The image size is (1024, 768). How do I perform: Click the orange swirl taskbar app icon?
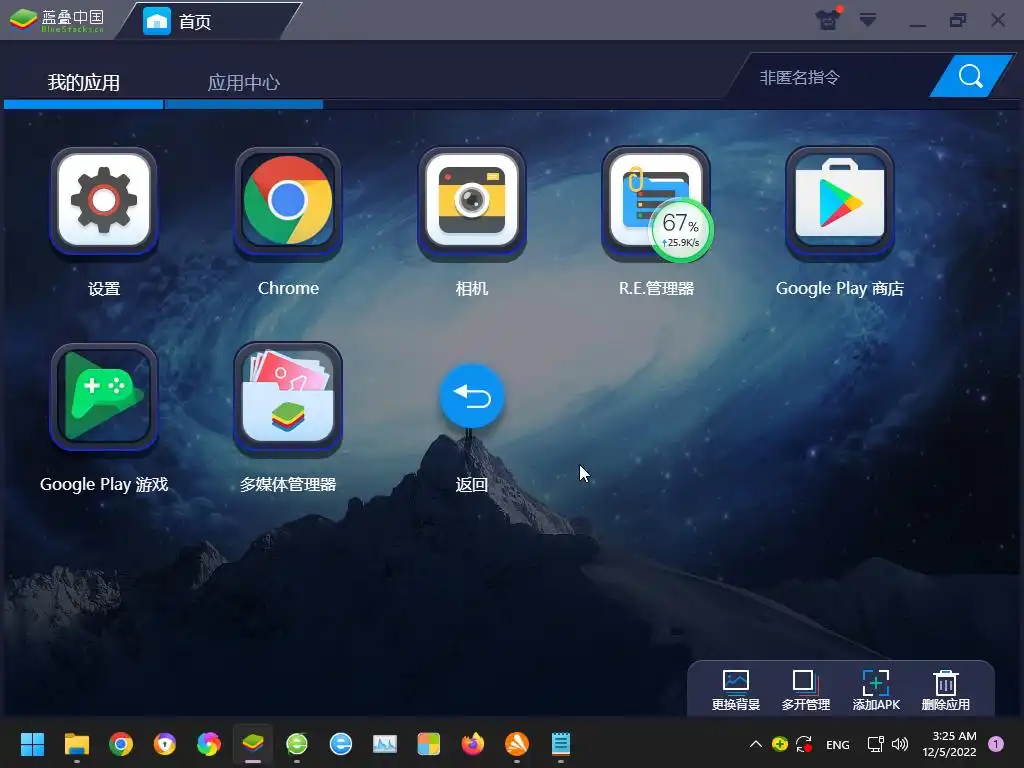tap(517, 744)
